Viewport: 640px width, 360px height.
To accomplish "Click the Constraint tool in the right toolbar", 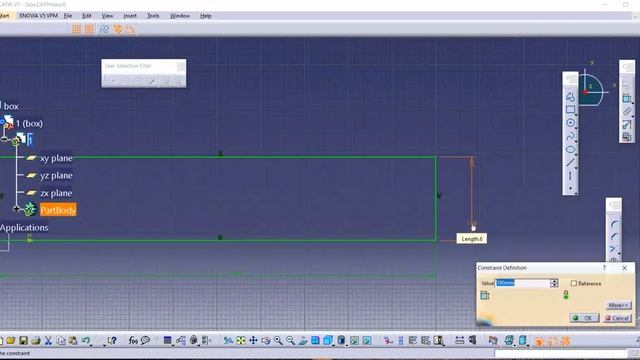I will (627, 98).
